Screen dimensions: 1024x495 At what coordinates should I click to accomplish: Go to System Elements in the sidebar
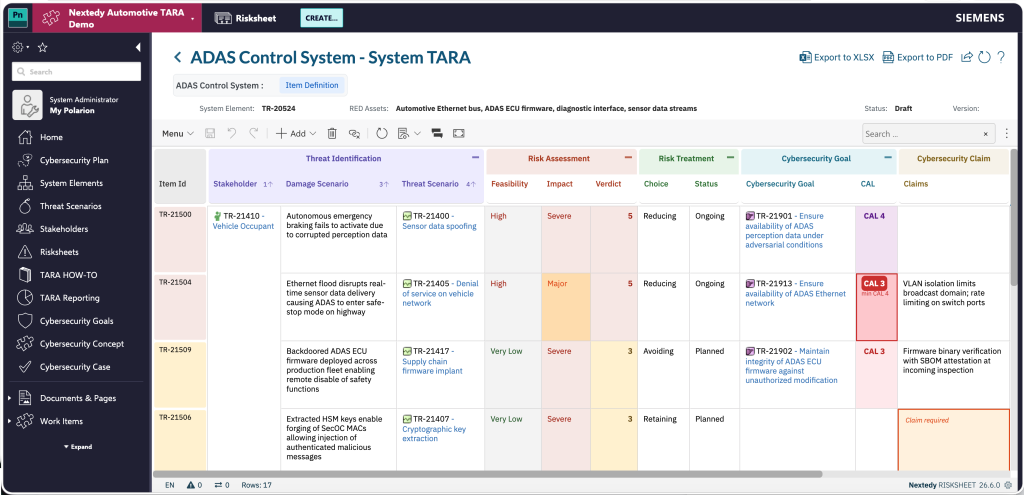[x=71, y=183]
